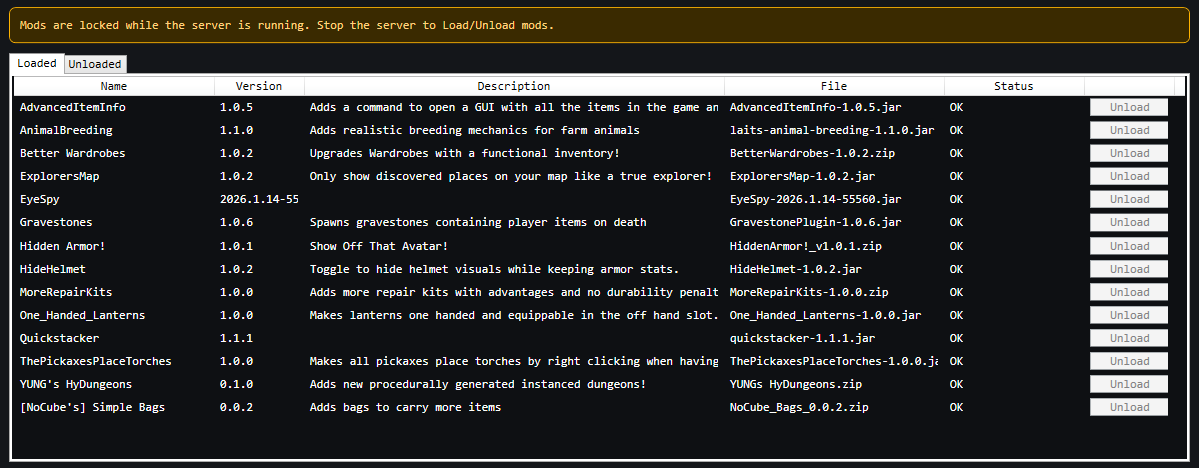This screenshot has height=468, width=1199.
Task: Click the NoCube_Bags_0.0.2.zip file cell
Action: point(800,408)
